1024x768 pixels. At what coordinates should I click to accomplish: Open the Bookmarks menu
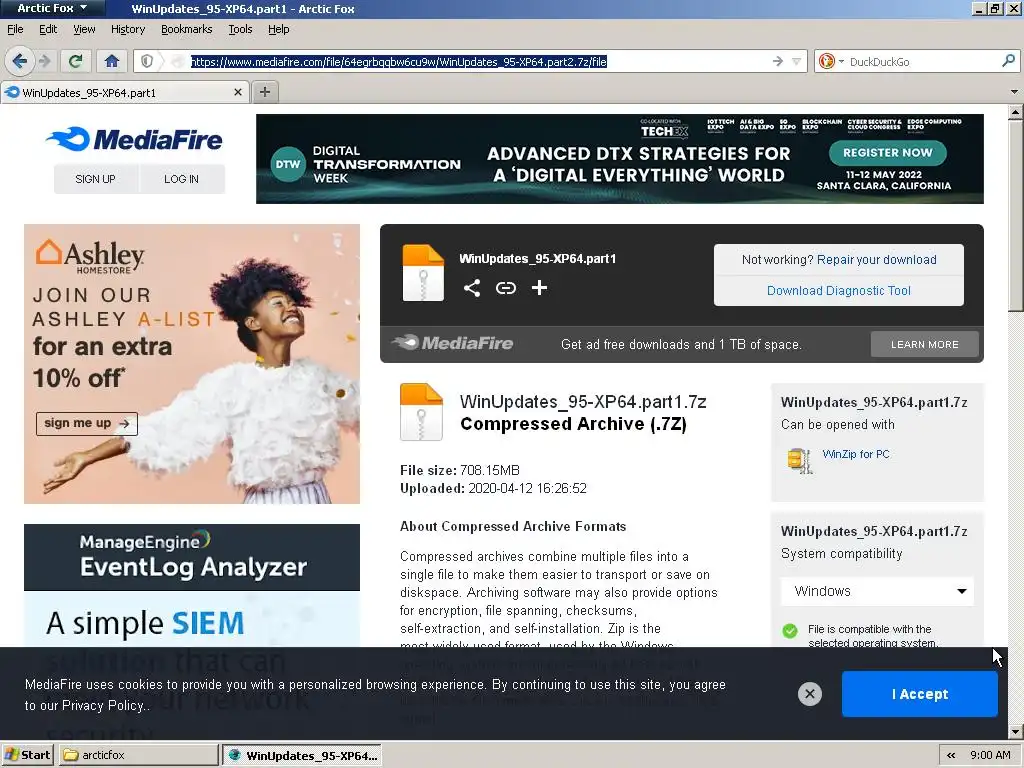(187, 29)
